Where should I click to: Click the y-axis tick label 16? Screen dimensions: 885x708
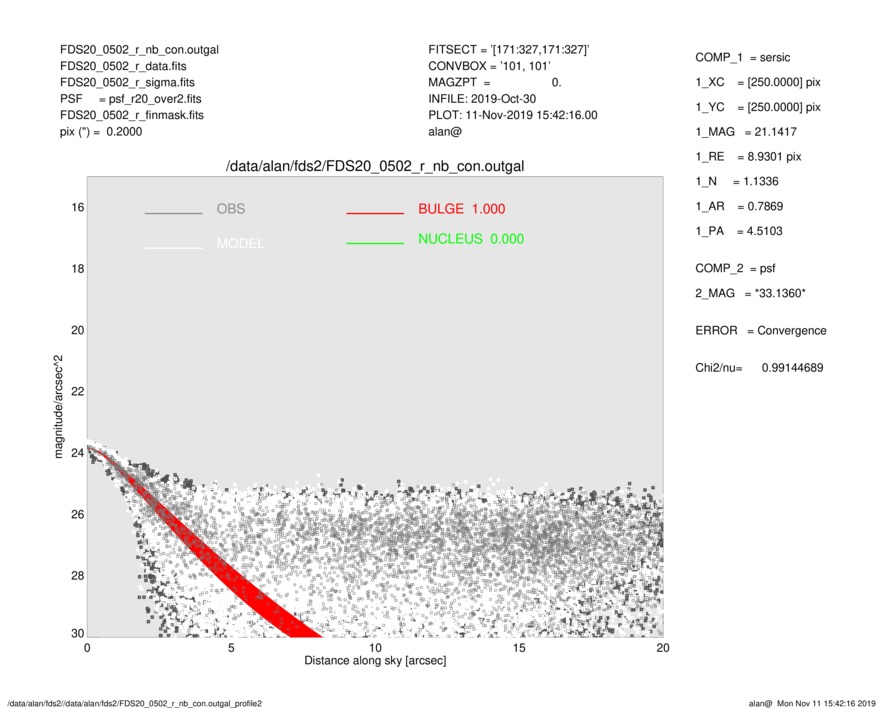[x=77, y=207]
